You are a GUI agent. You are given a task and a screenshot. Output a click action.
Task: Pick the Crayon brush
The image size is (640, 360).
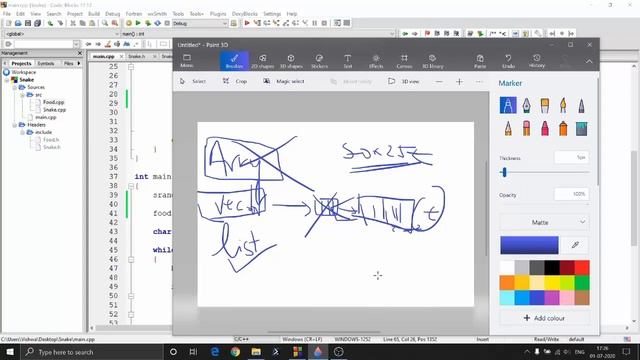coord(544,129)
